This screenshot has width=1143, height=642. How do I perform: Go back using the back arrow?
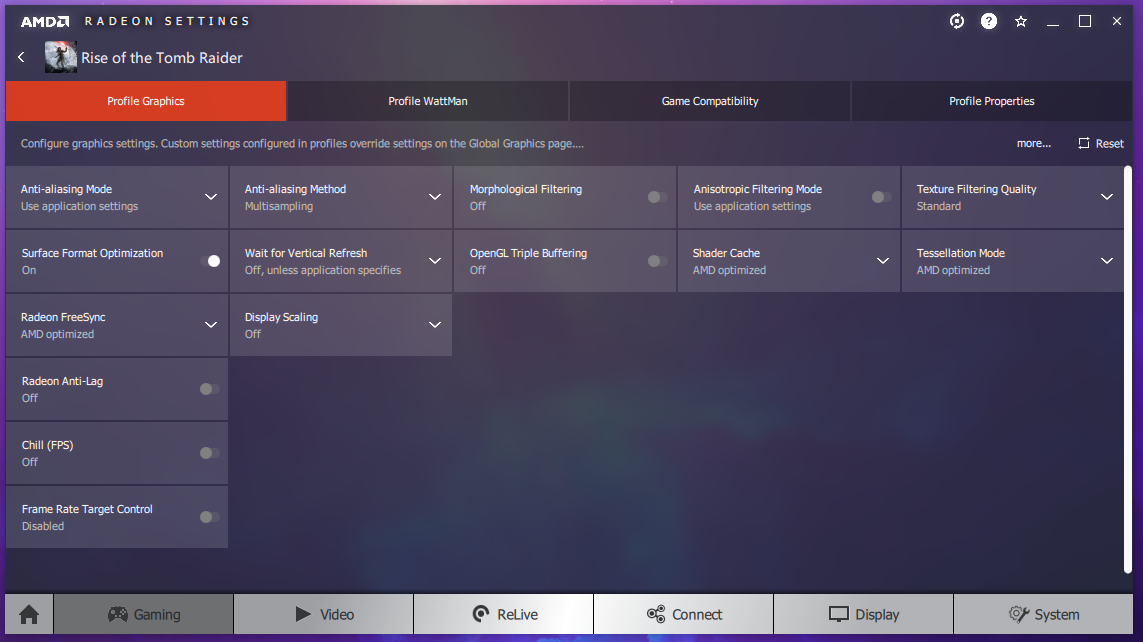21,58
